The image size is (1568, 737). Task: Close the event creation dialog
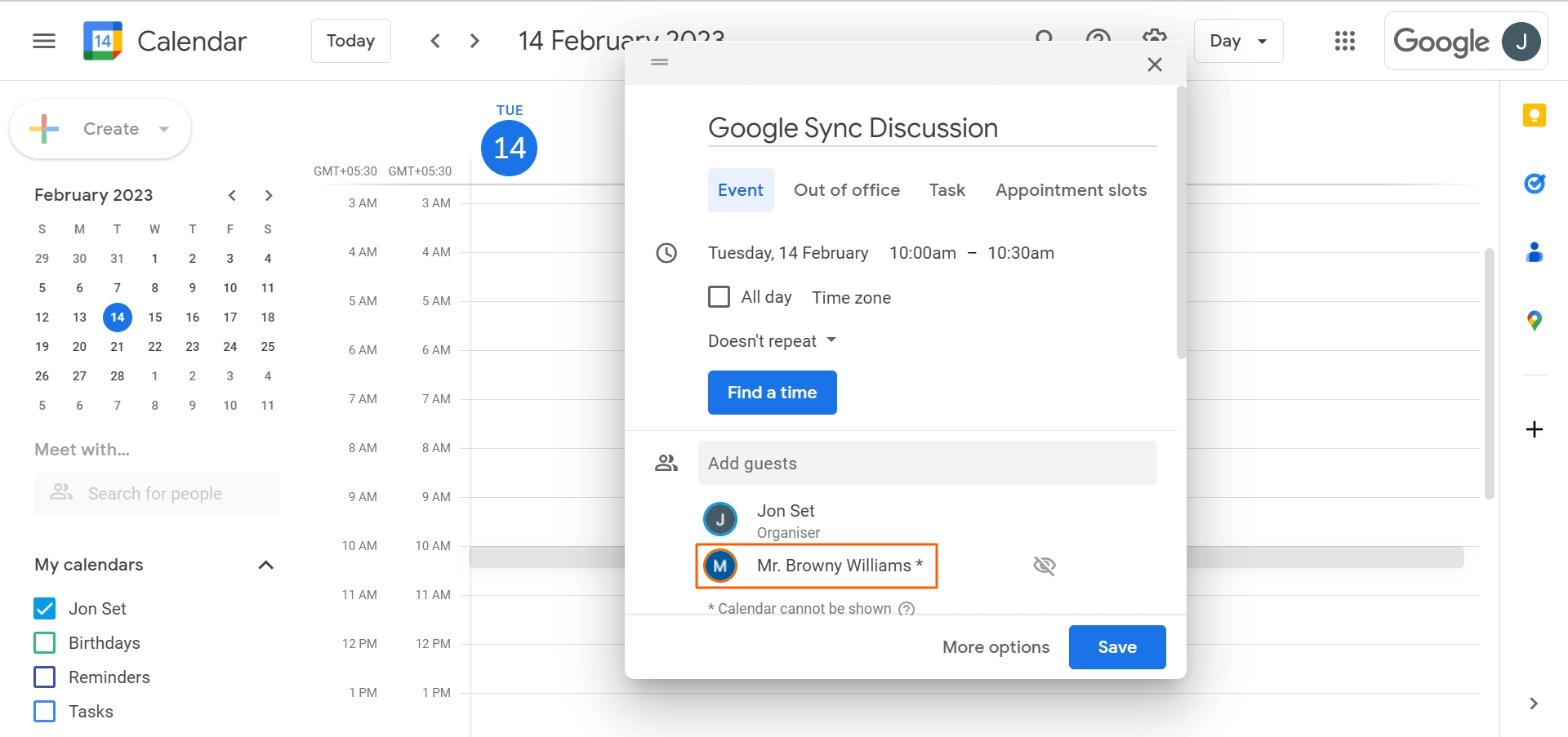[x=1155, y=64]
